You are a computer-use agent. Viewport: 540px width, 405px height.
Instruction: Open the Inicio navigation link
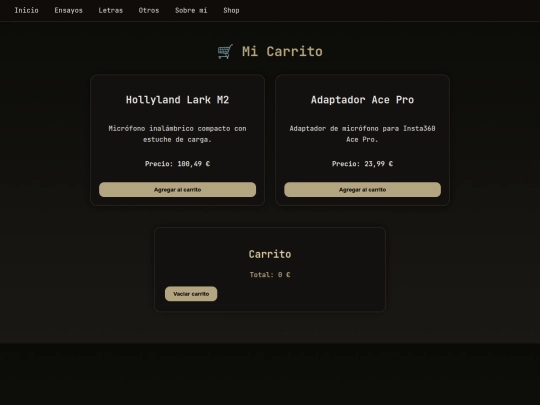pos(27,10)
